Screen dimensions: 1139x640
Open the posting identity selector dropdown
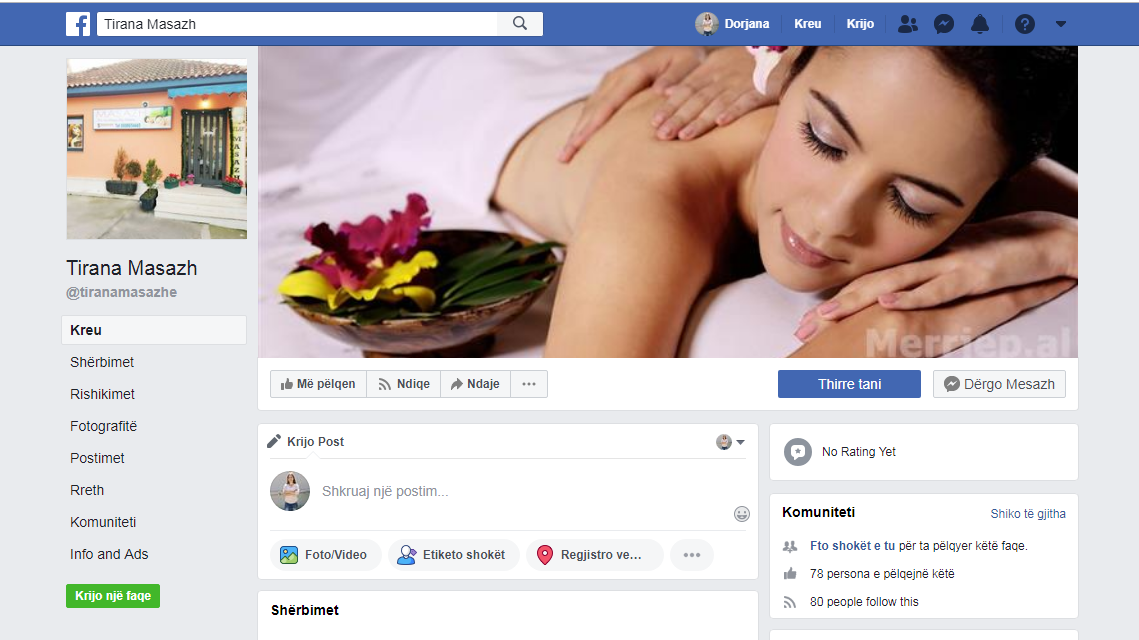click(x=731, y=442)
